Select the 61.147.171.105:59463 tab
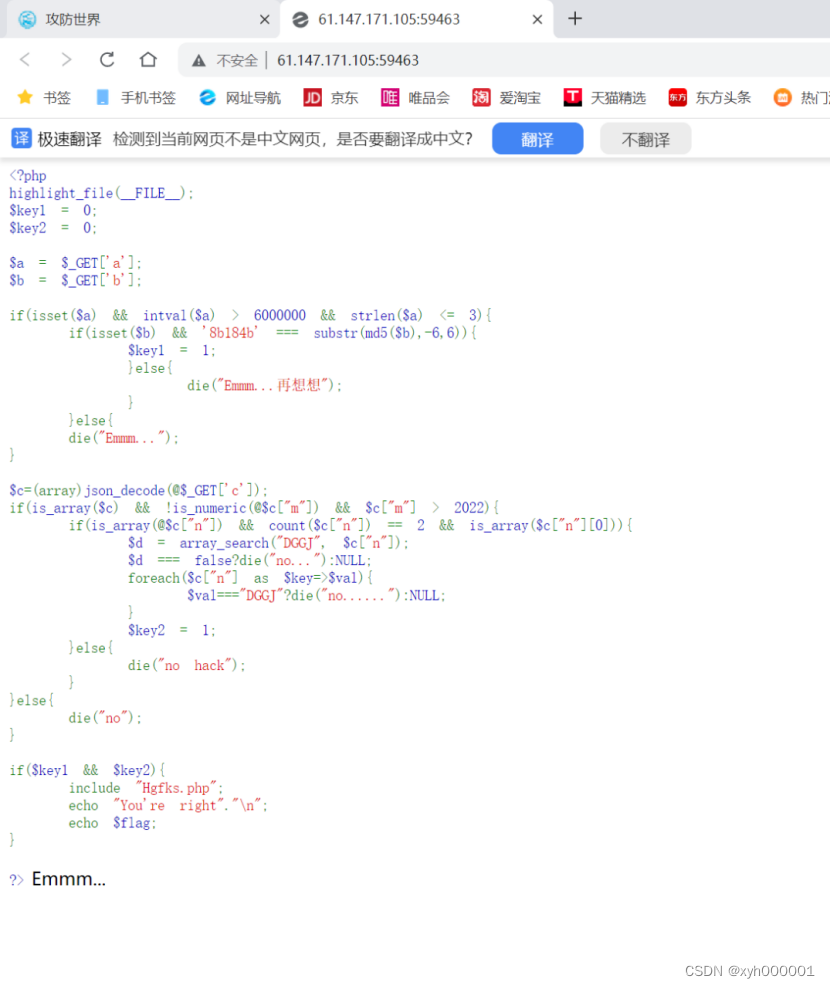830x988 pixels. [400, 19]
